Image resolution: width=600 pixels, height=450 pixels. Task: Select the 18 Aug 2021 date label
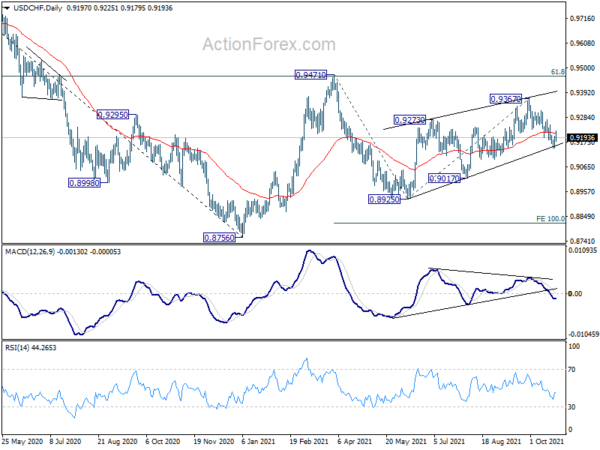pyautogui.click(x=501, y=441)
